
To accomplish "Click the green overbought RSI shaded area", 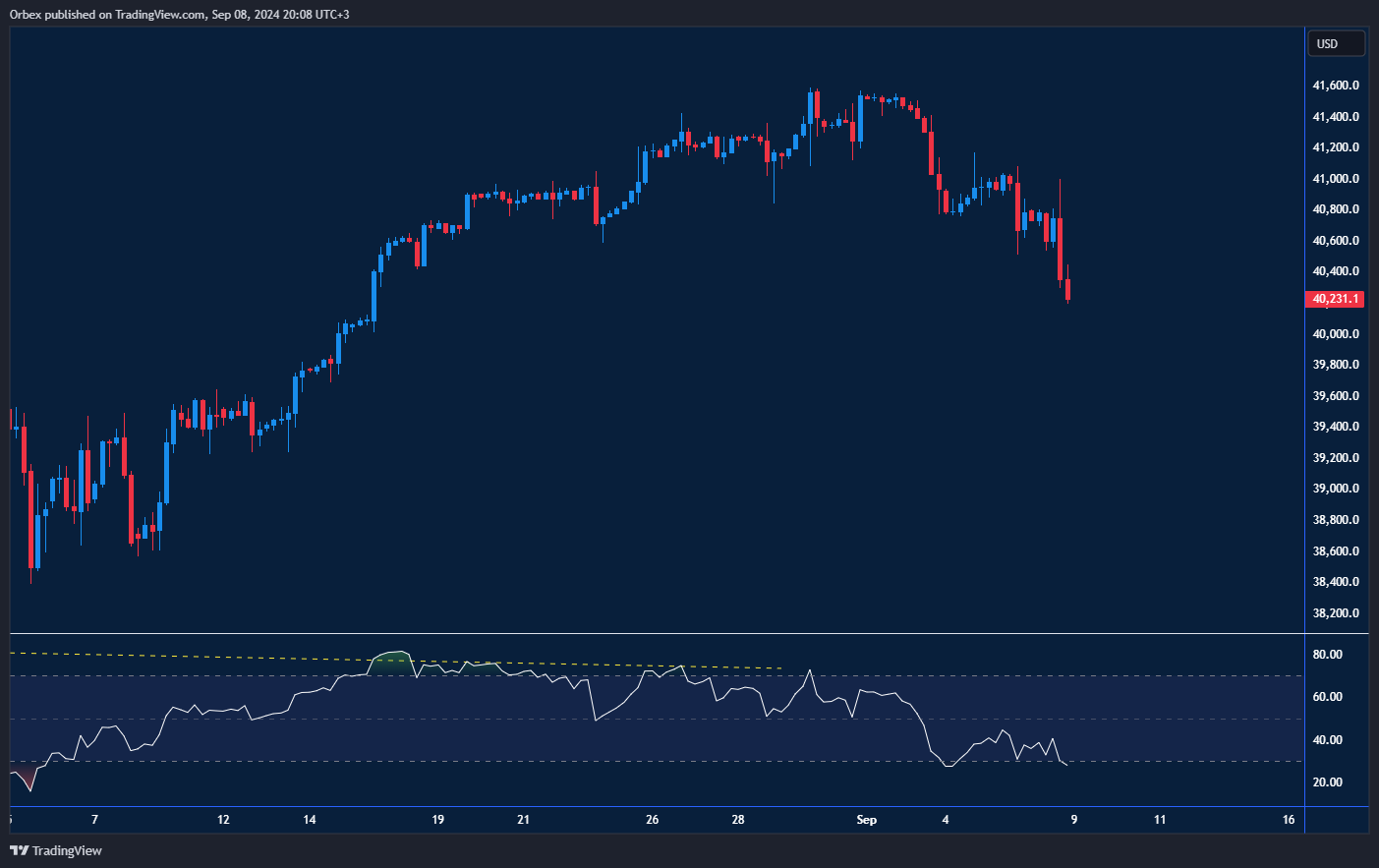I will click(x=391, y=663).
